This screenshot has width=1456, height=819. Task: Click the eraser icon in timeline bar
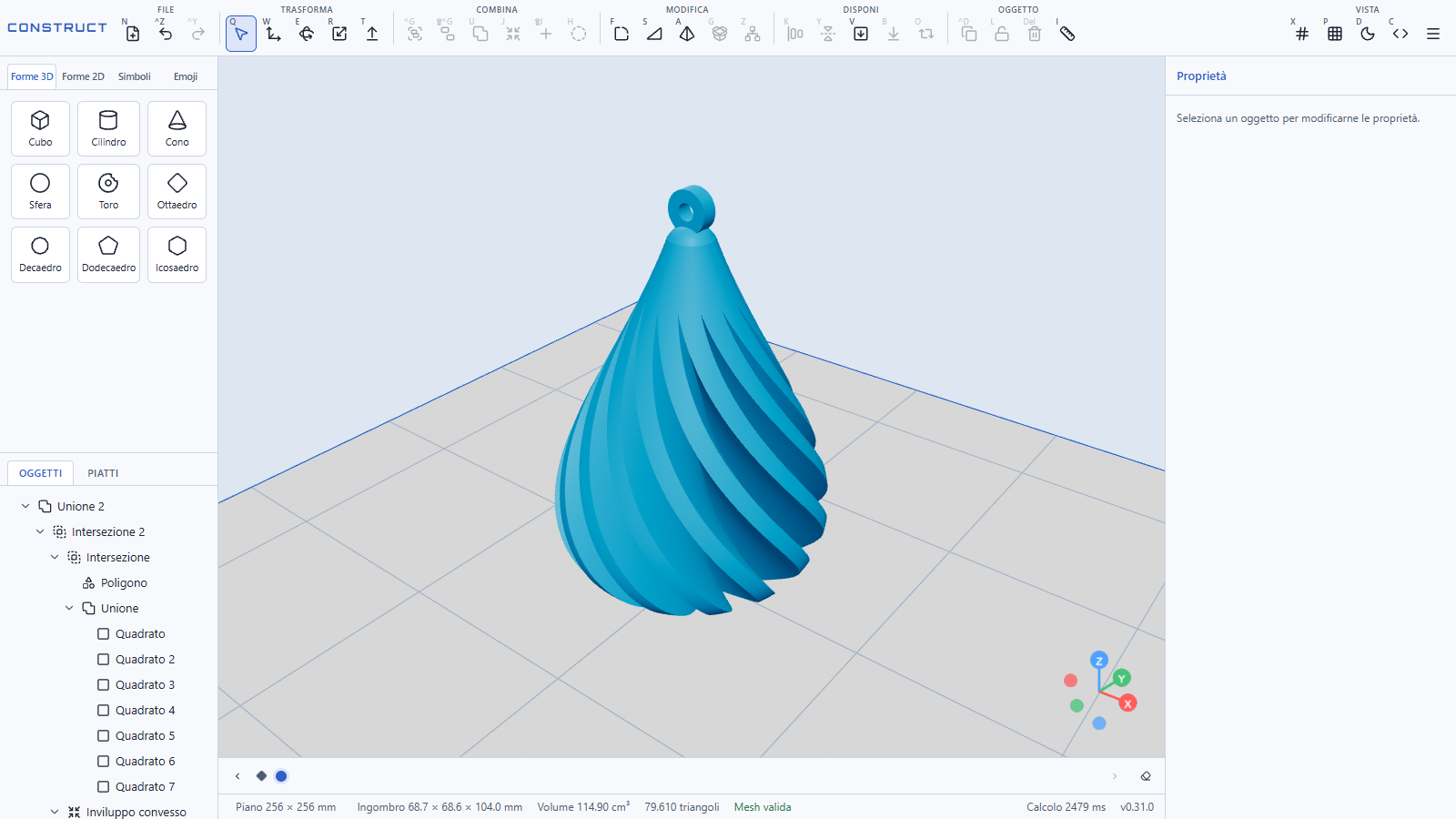coord(1146,776)
